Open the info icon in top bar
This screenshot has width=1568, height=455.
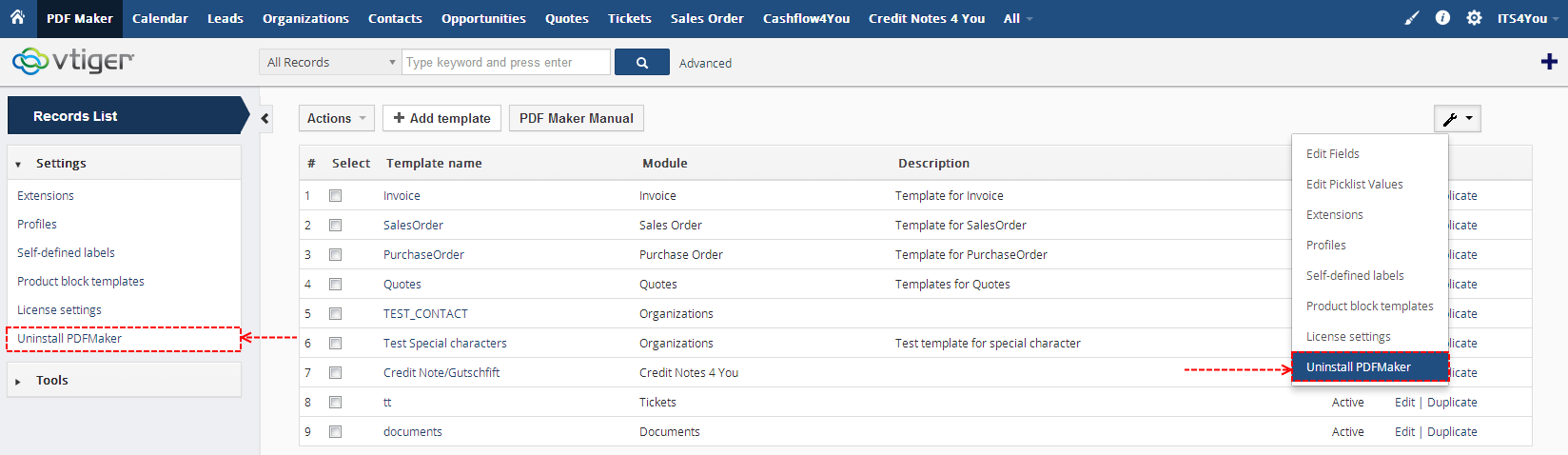[1442, 18]
